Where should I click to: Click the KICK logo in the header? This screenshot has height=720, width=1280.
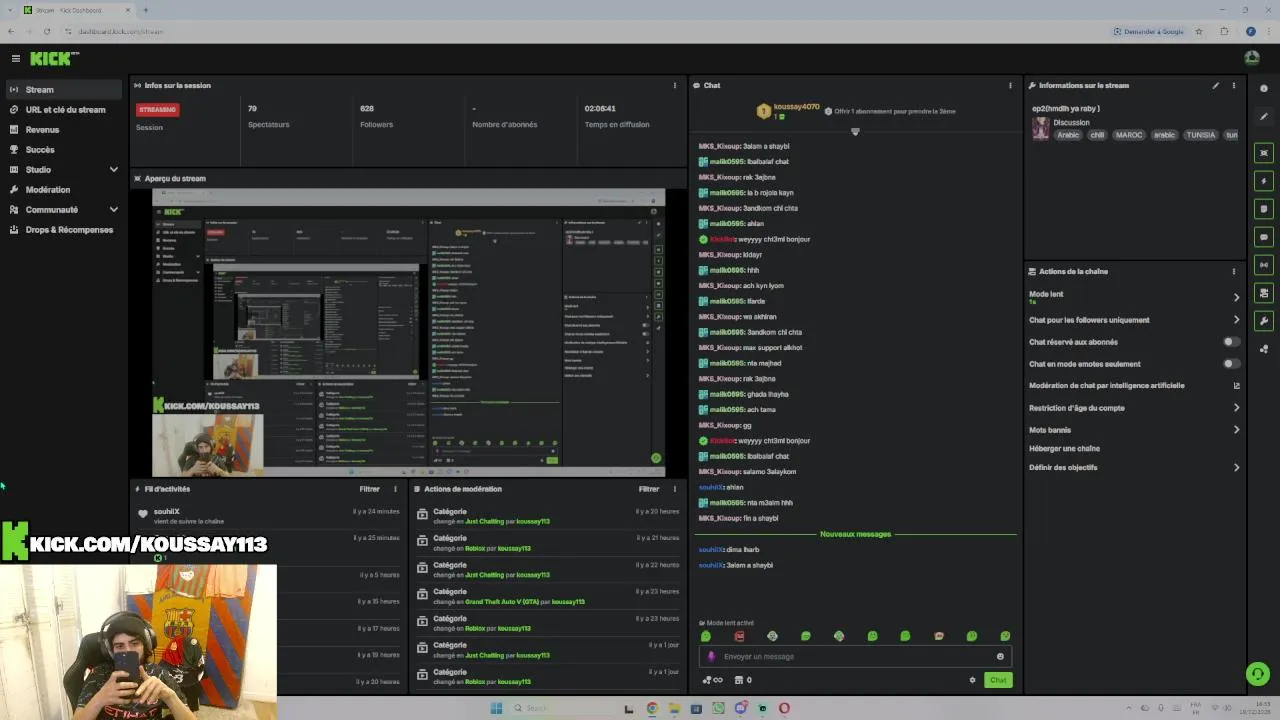(x=52, y=58)
